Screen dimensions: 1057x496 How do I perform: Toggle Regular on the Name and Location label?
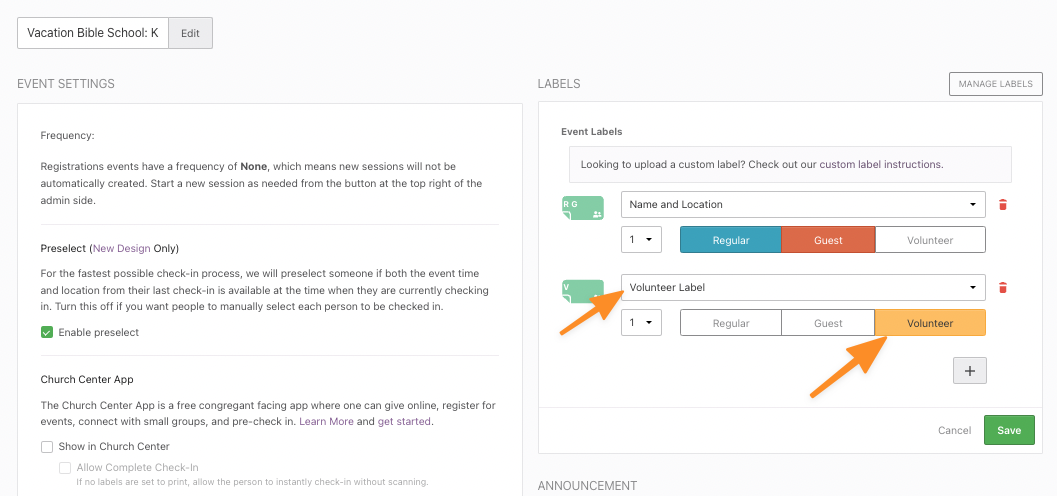coord(731,240)
